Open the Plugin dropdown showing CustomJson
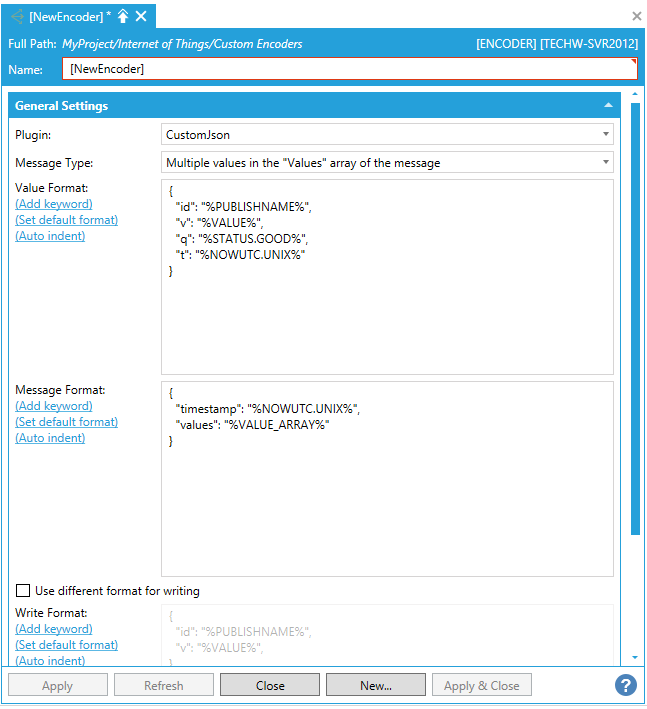The image size is (647, 709). (x=387, y=134)
